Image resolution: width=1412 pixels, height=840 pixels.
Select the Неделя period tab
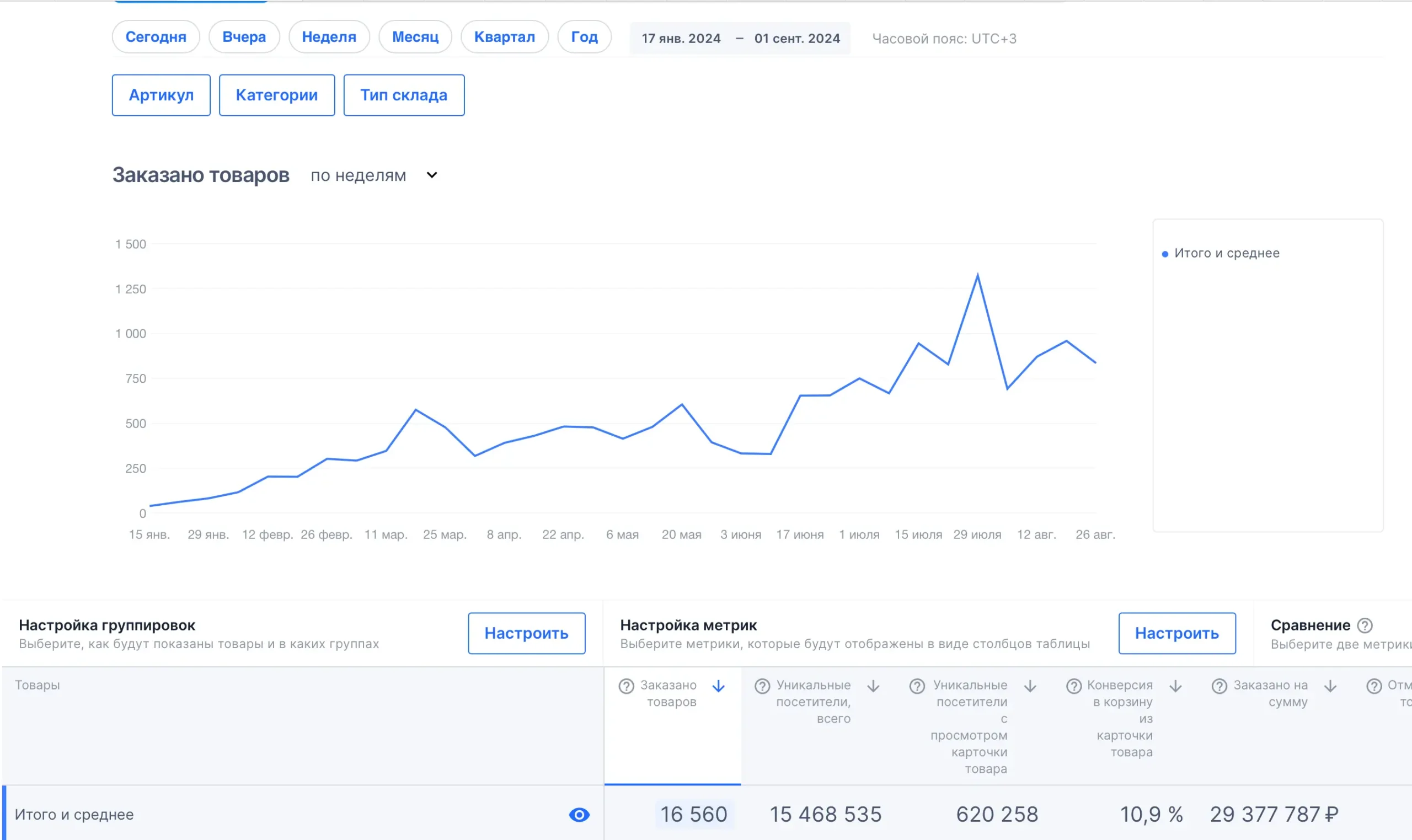329,37
